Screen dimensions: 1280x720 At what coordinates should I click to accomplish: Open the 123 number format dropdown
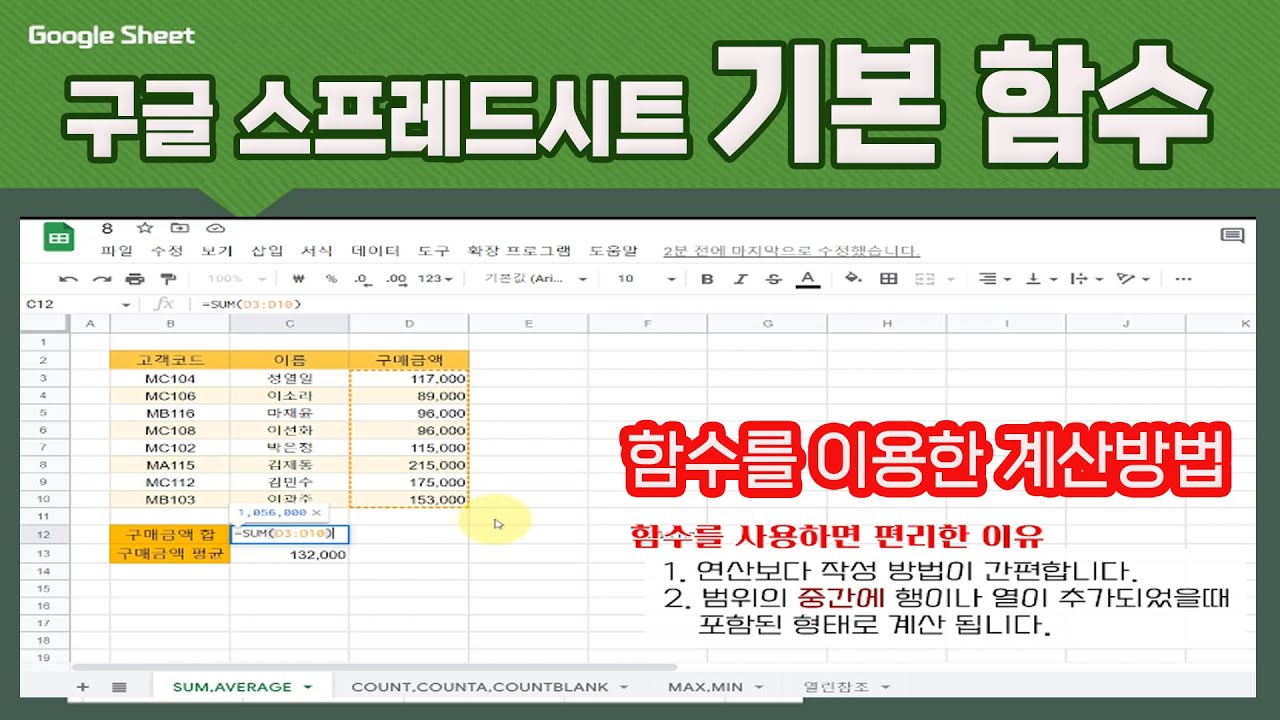(435, 279)
